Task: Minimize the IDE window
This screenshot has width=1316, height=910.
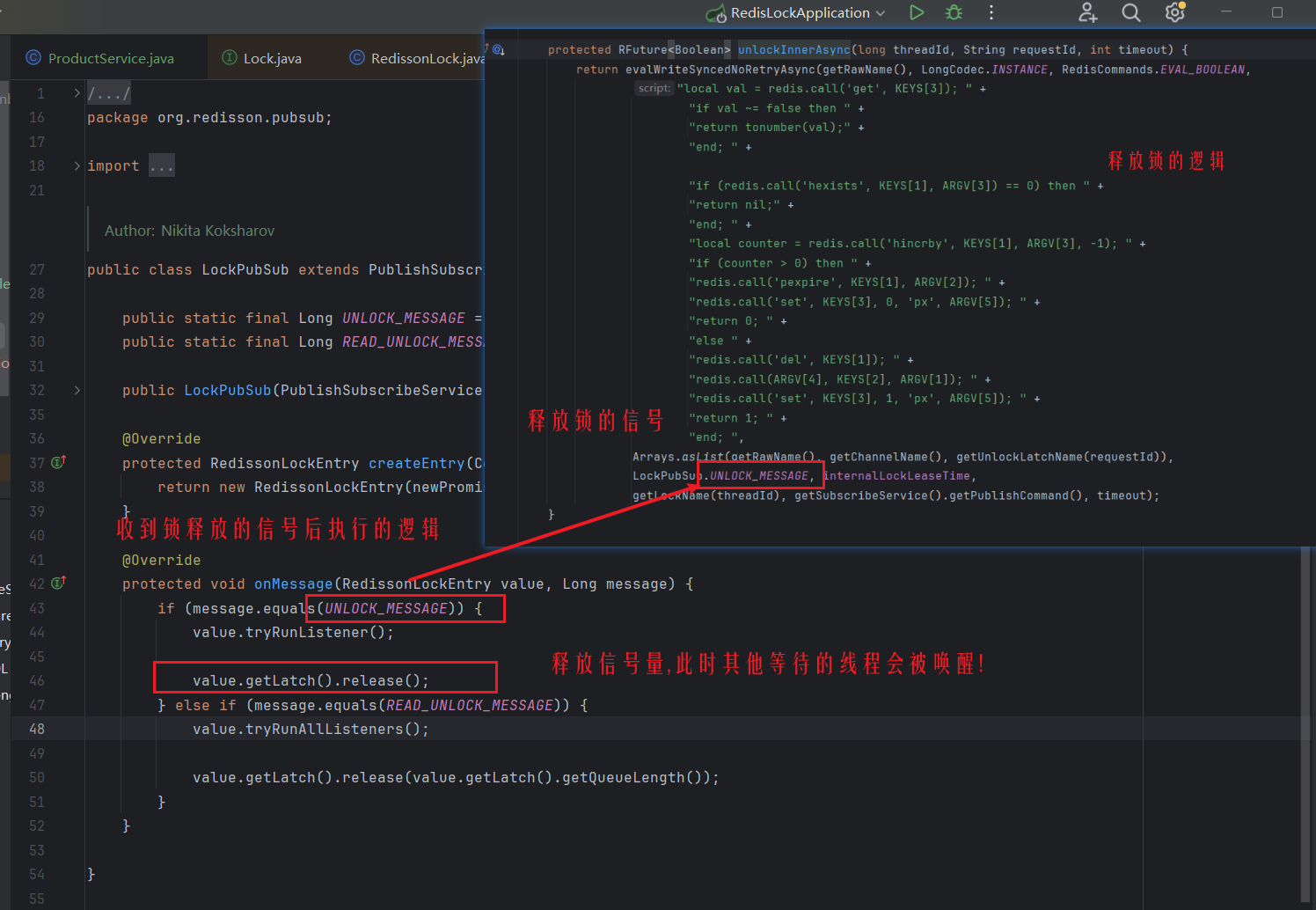Action: [x=1226, y=12]
